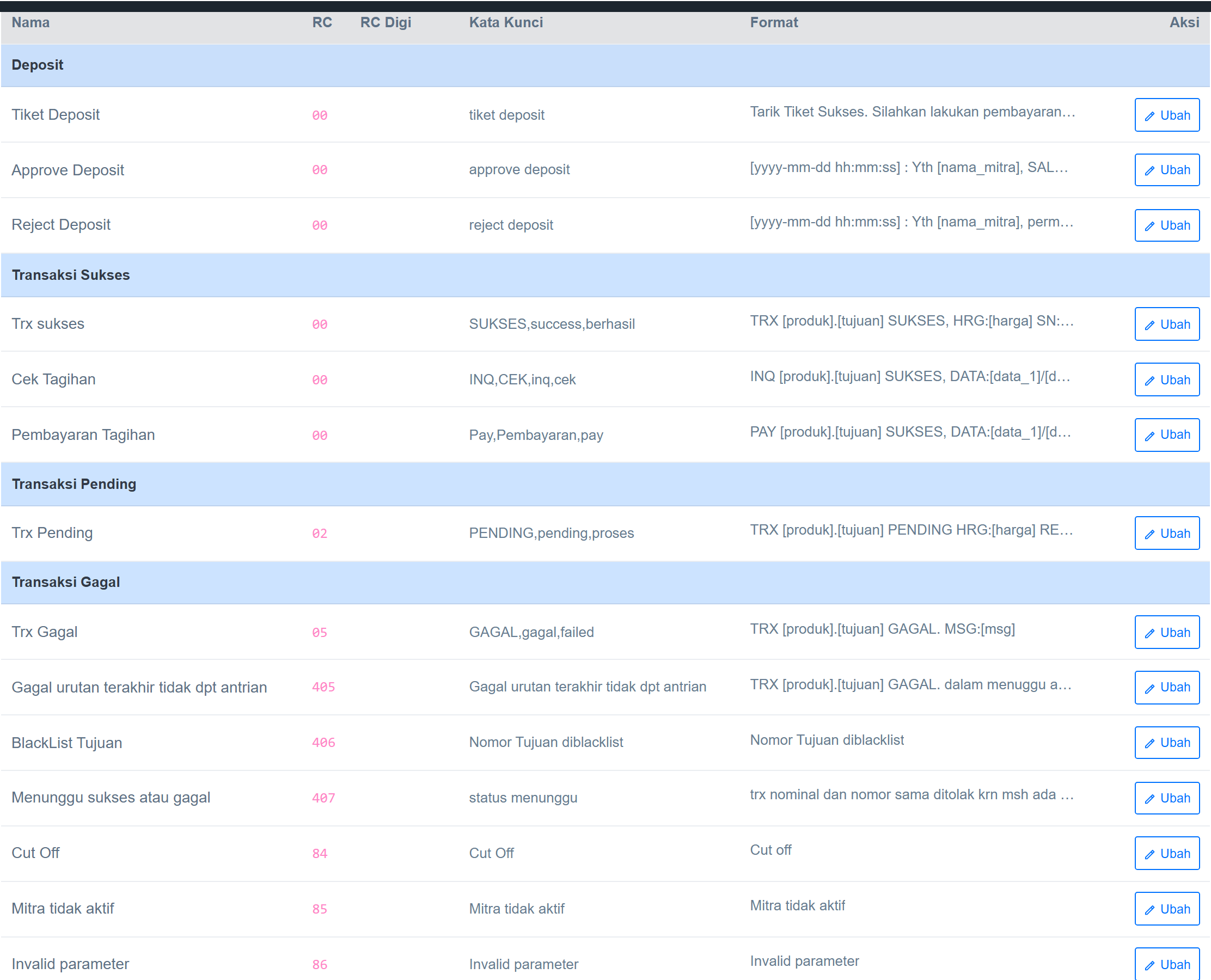Click RC code 85
1211x980 pixels.
pos(320,909)
